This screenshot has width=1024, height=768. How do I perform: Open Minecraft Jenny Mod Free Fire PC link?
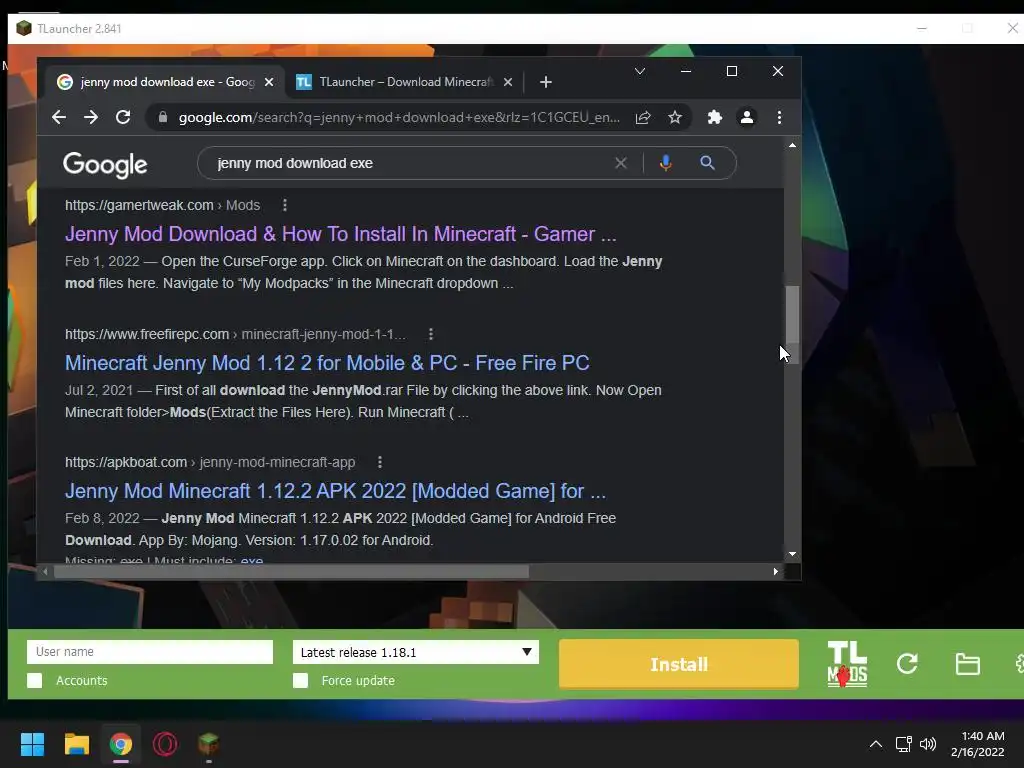click(x=327, y=362)
